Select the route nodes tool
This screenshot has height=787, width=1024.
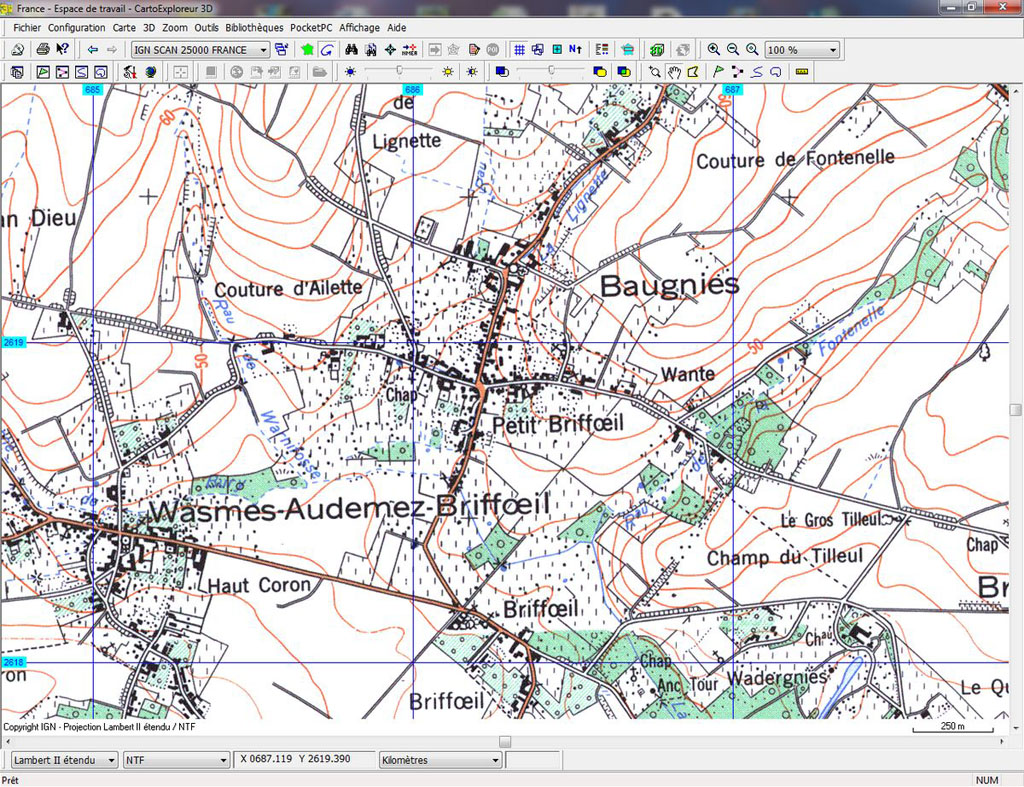click(737, 72)
